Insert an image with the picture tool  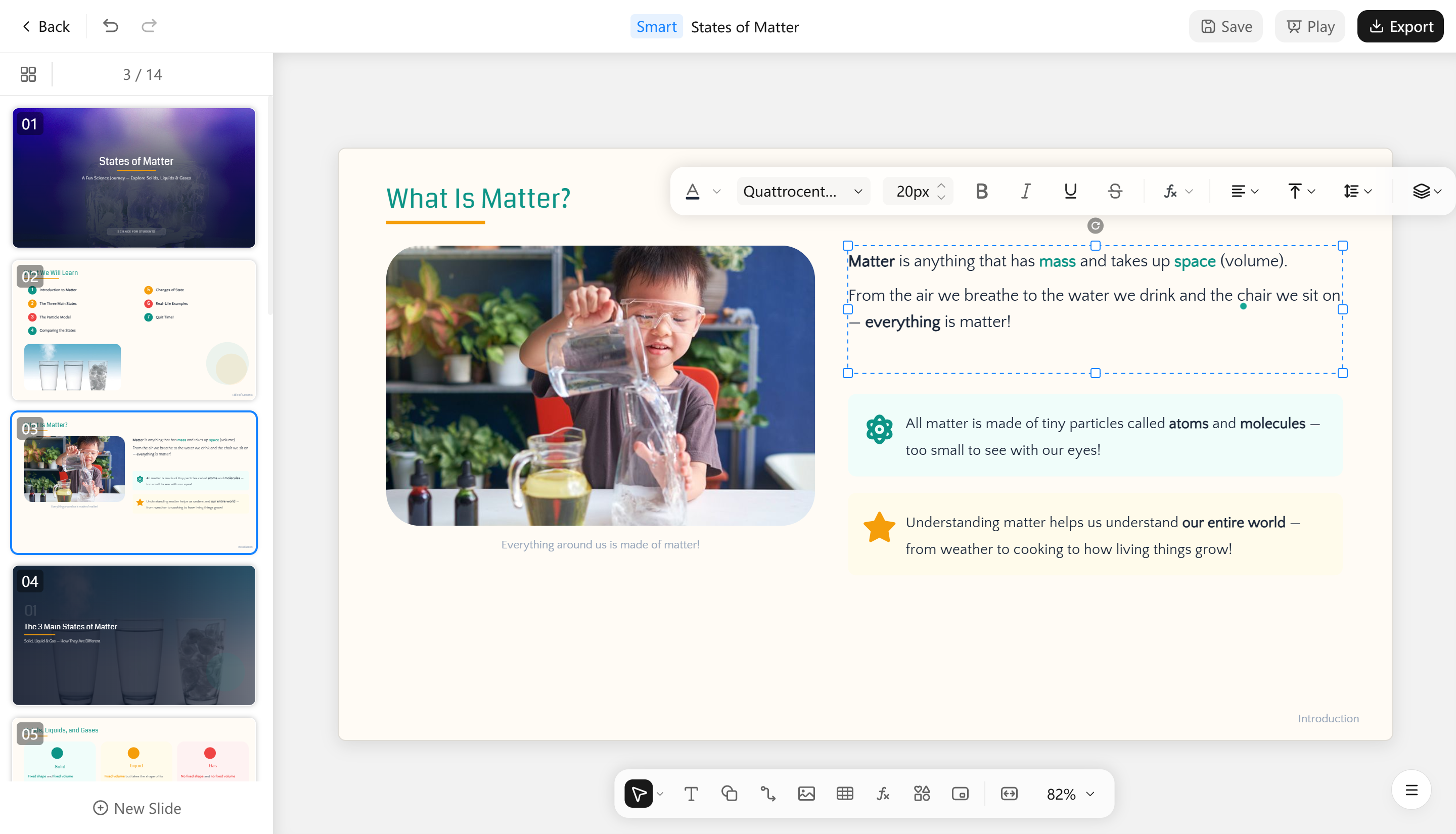806,794
